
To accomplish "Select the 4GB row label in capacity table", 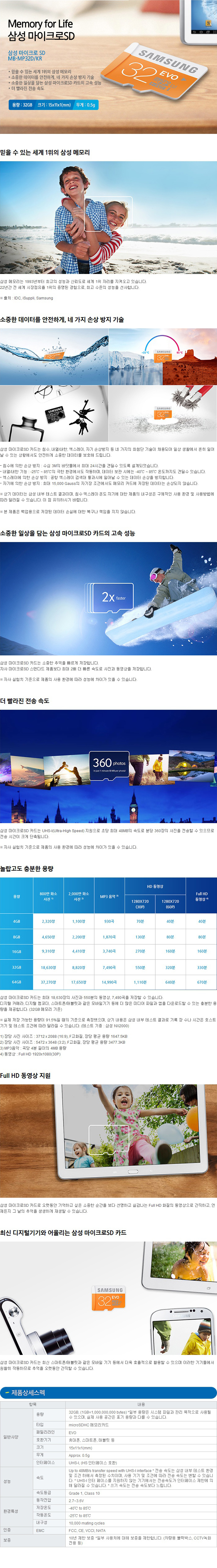I will pos(16,922).
